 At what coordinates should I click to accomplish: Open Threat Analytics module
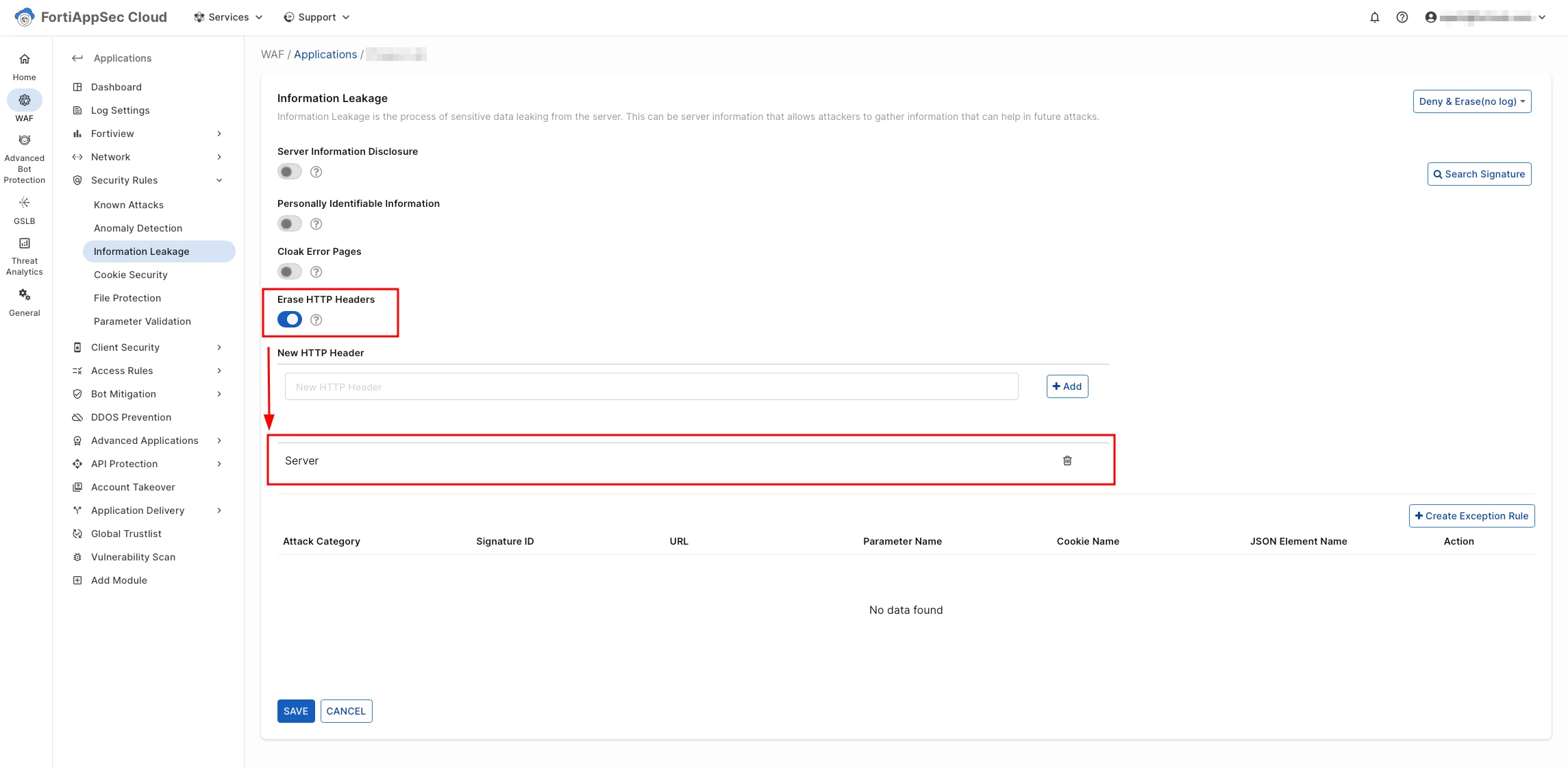pyautogui.click(x=25, y=256)
